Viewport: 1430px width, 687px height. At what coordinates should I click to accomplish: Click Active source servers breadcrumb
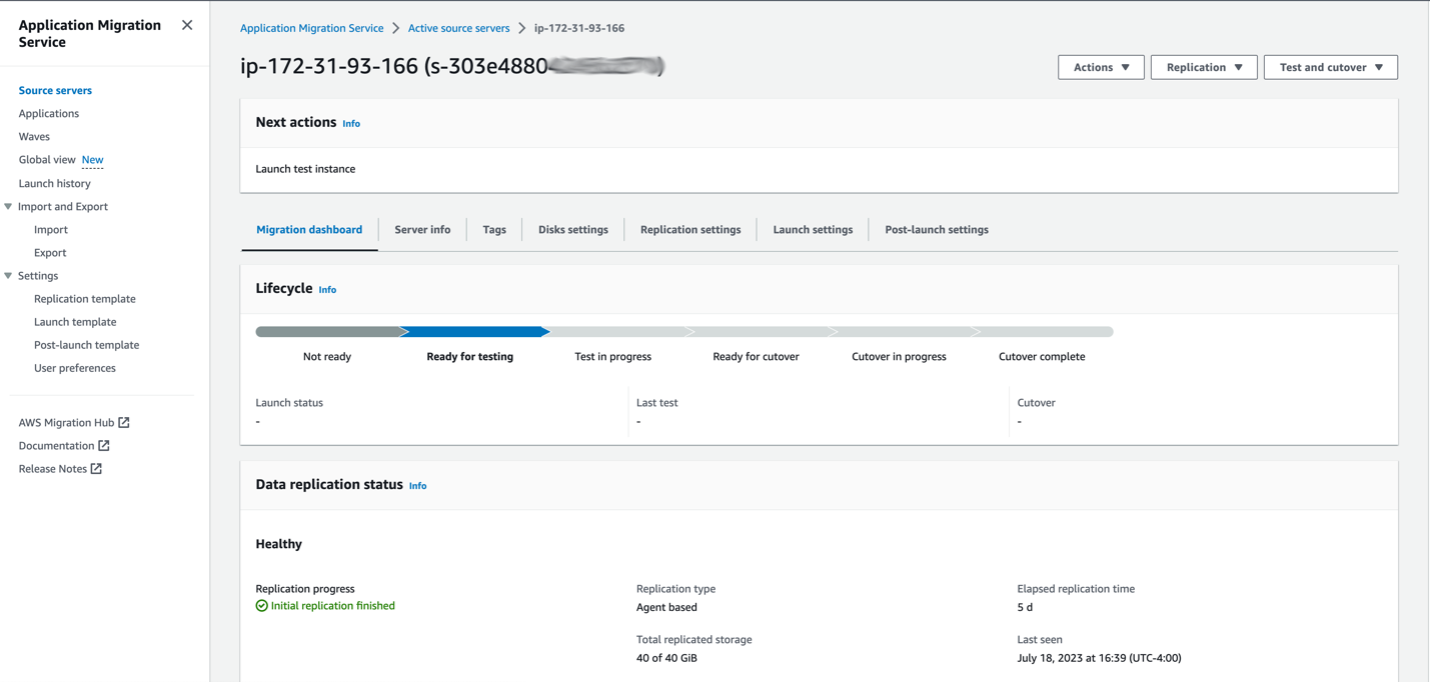coord(459,28)
